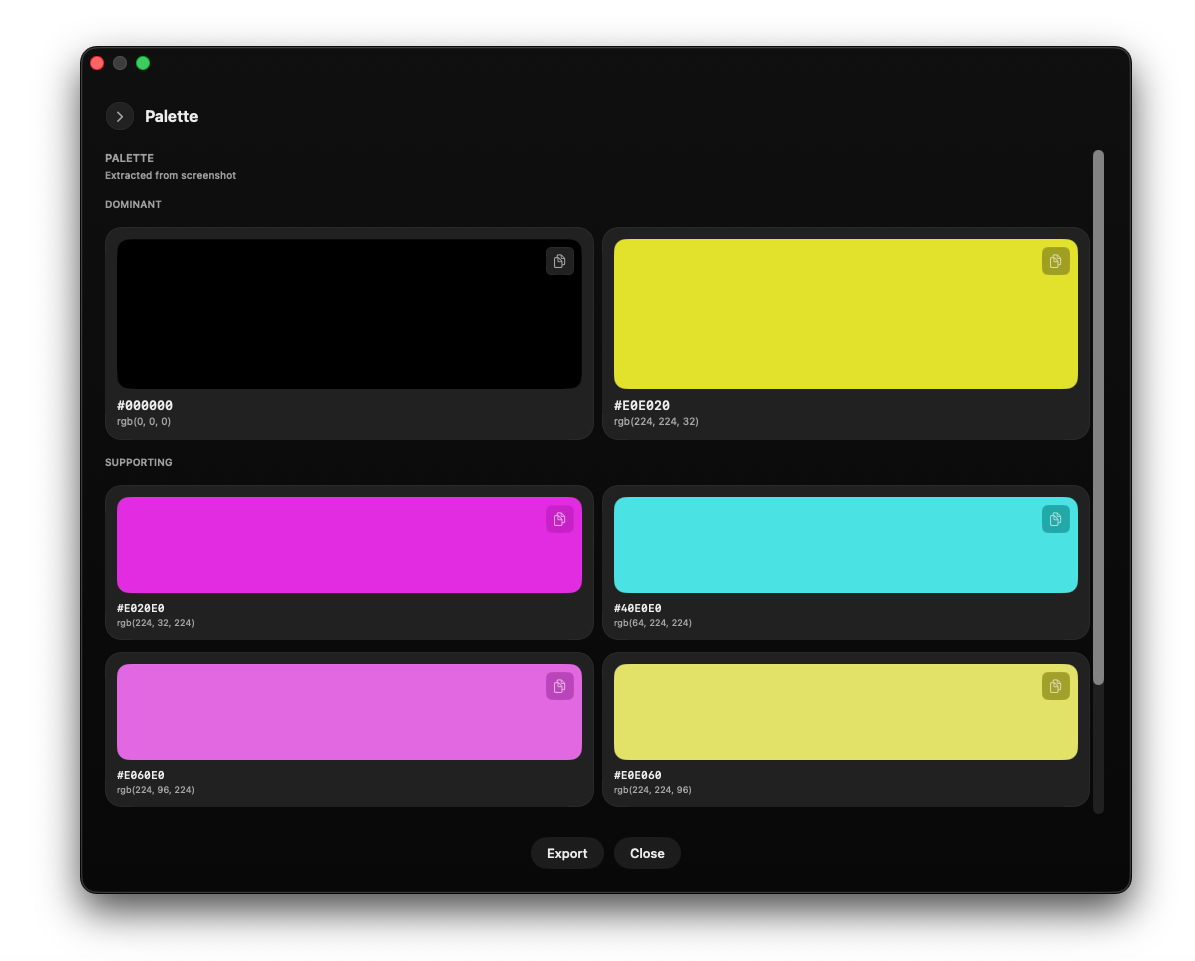Copy the pale yellow #E0E060 color value

pos(1055,686)
